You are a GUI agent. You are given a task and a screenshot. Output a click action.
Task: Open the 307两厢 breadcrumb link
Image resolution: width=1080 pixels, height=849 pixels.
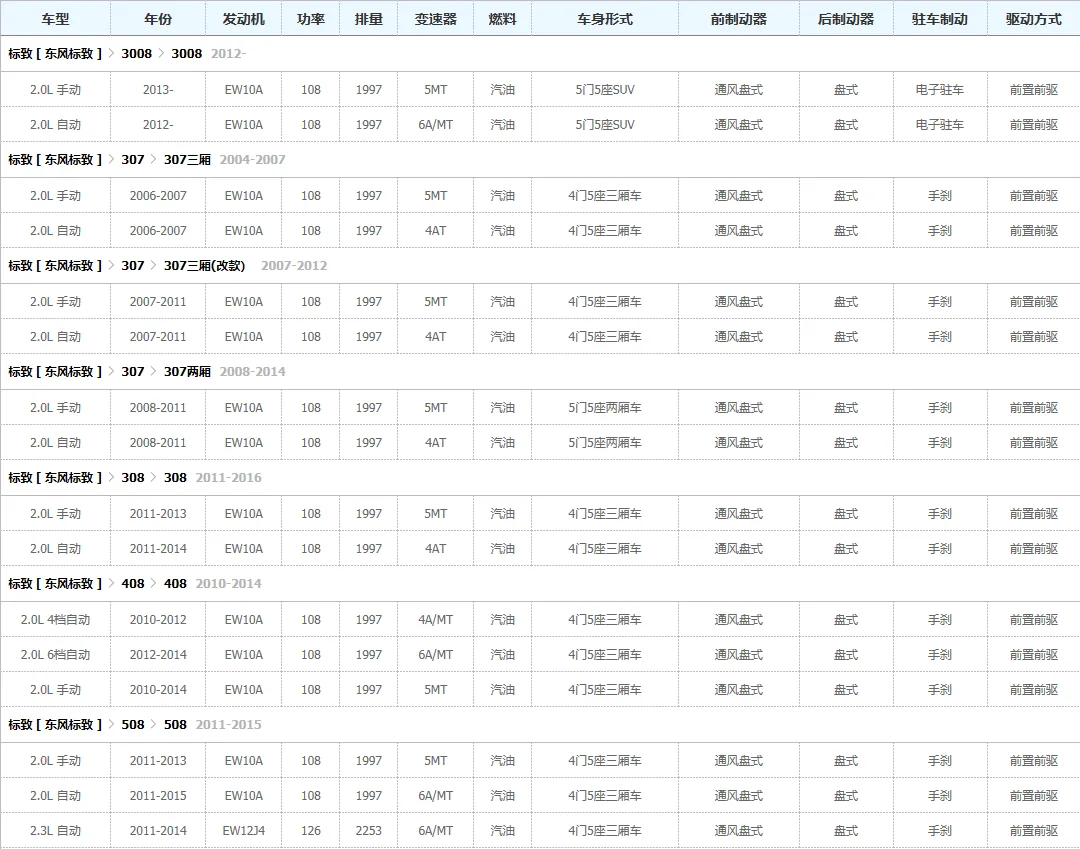point(187,372)
